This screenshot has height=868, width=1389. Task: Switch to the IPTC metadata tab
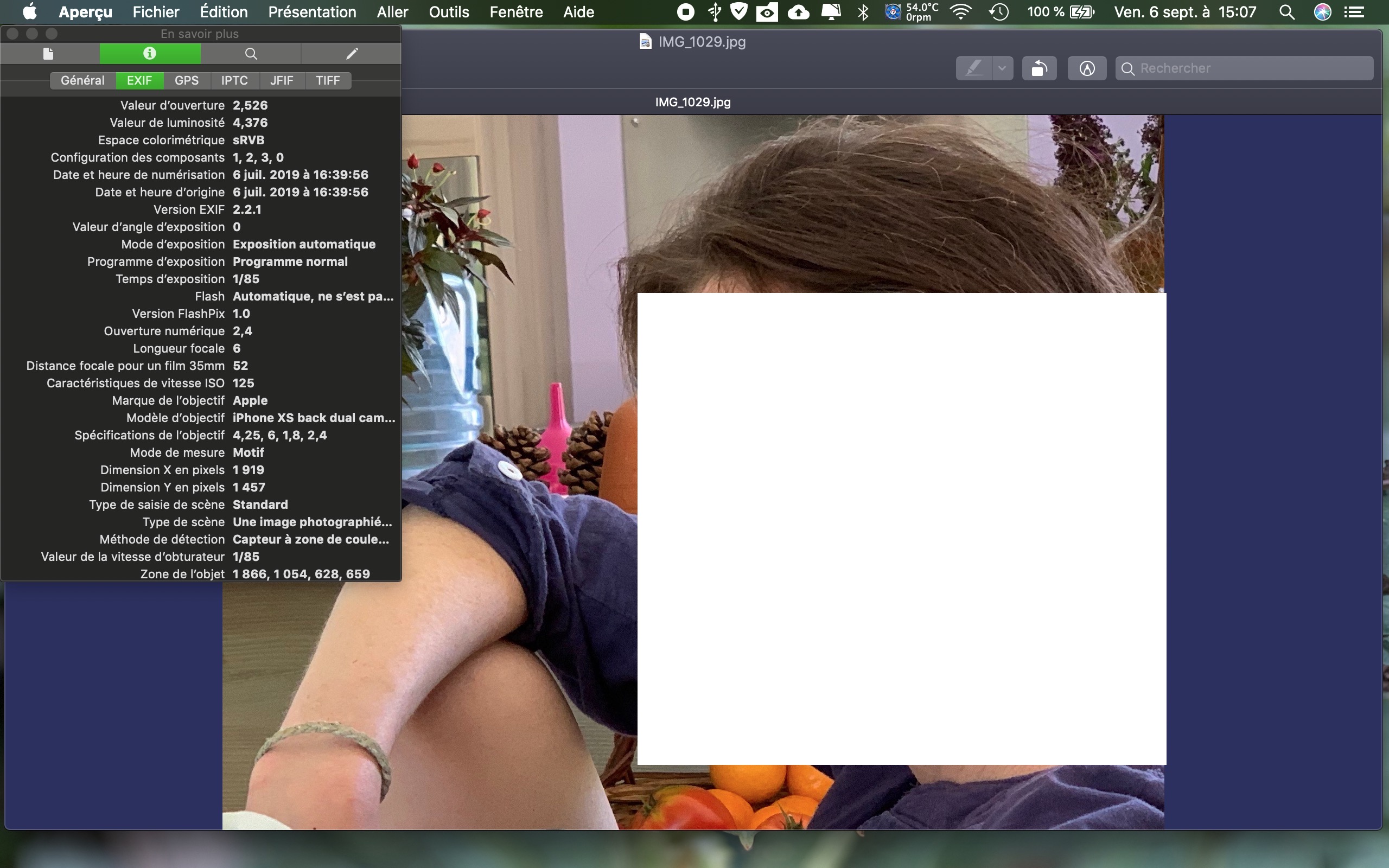tap(234, 80)
